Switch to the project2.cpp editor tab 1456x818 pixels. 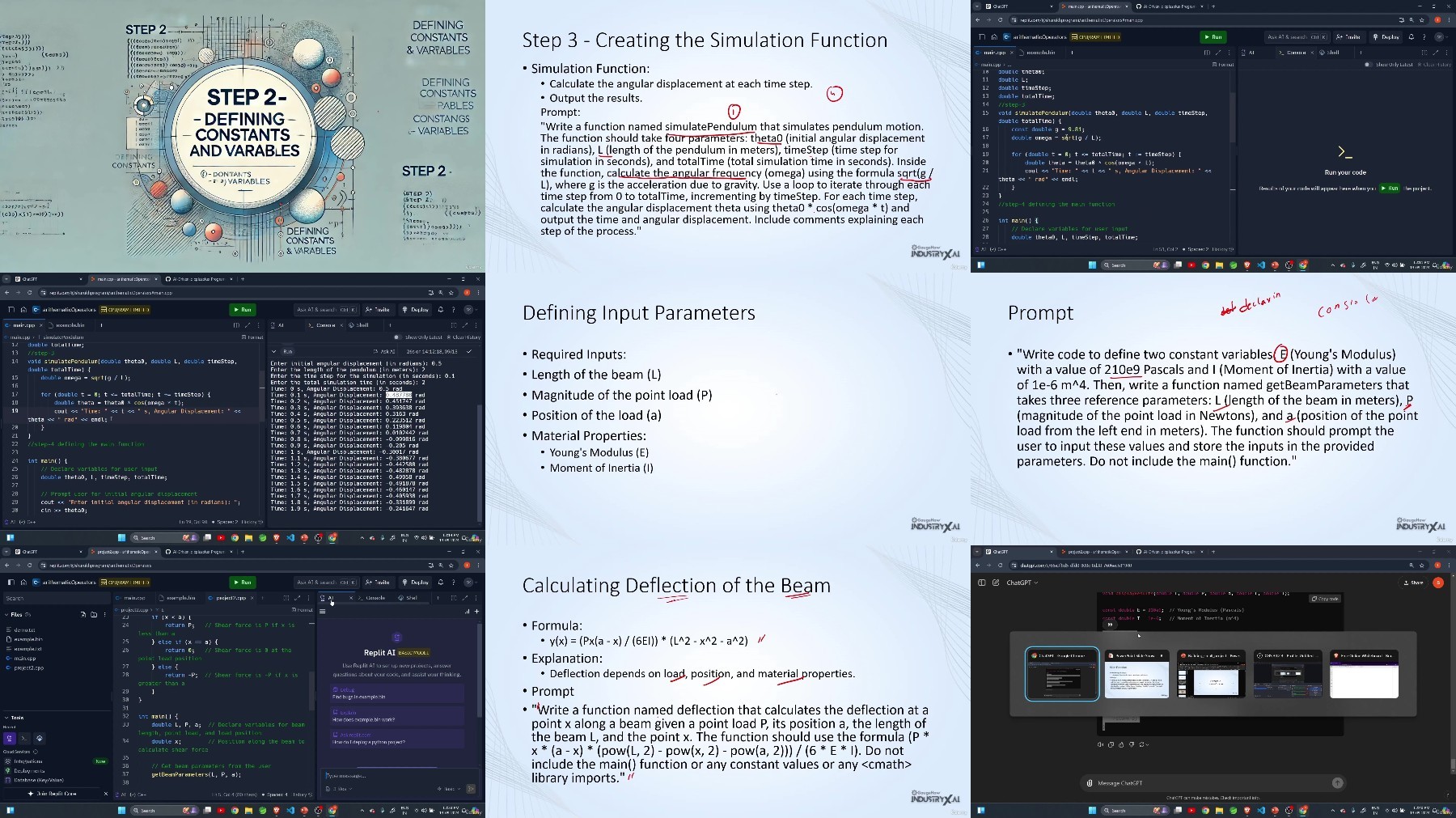tap(231, 598)
